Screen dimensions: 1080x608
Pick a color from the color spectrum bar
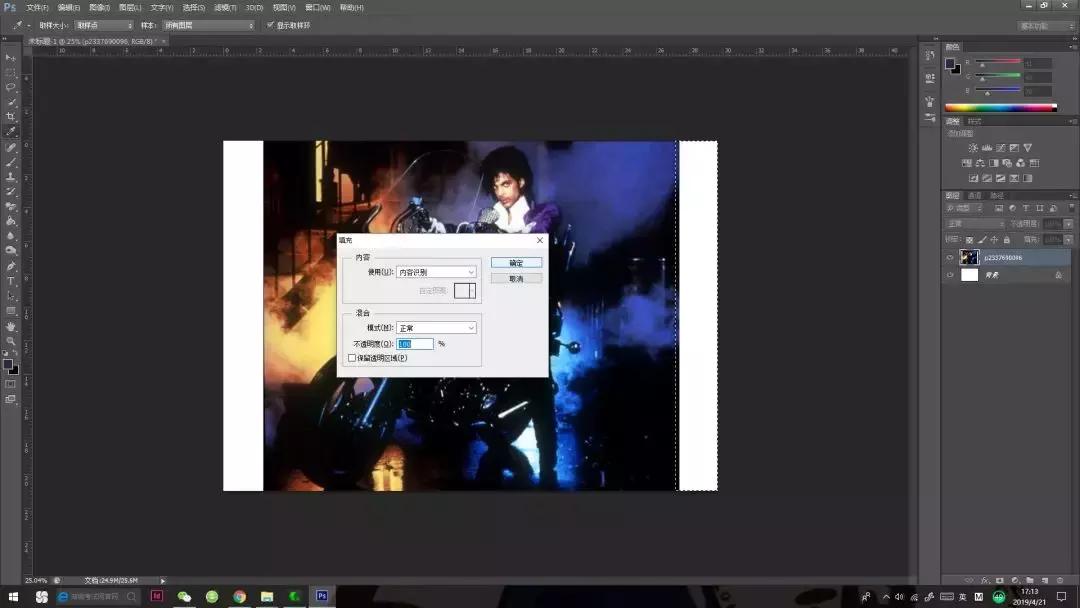point(1000,107)
